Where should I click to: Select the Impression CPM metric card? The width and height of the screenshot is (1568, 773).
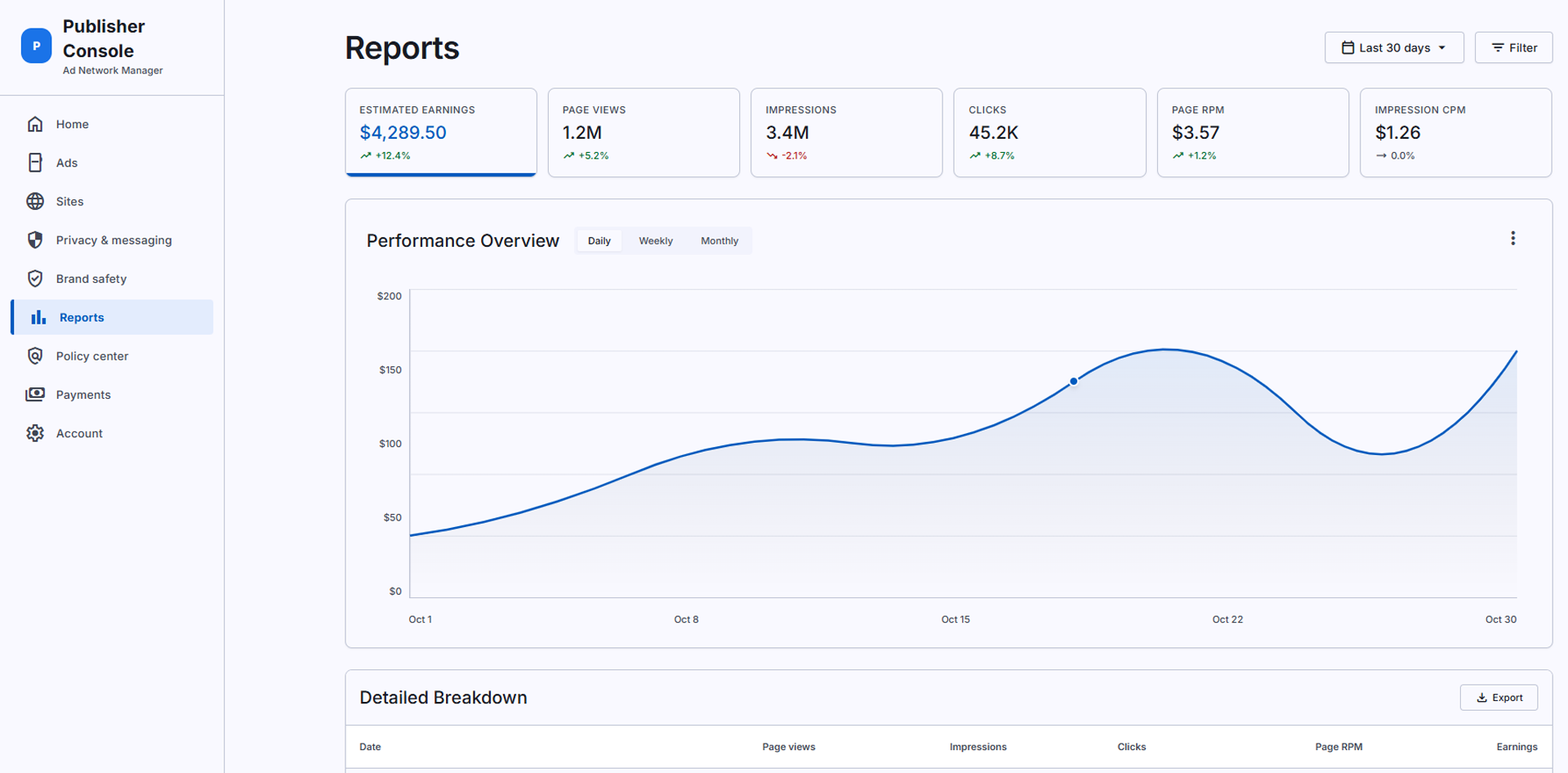1455,132
